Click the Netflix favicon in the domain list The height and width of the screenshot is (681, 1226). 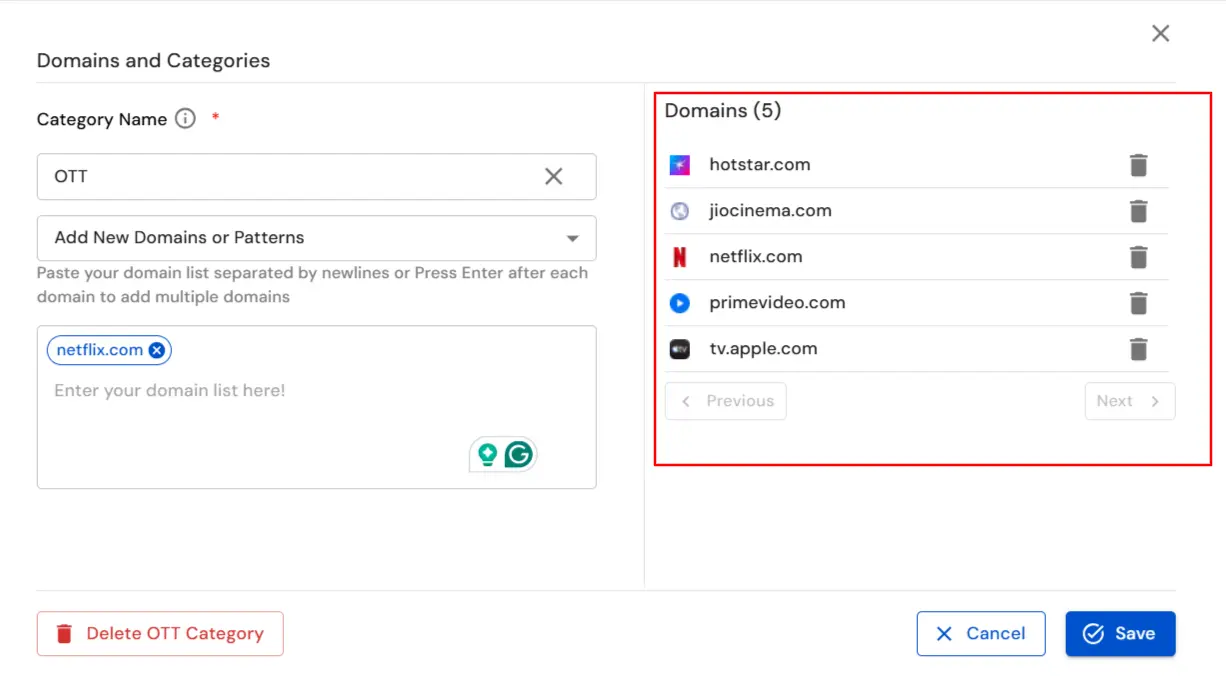click(x=680, y=256)
